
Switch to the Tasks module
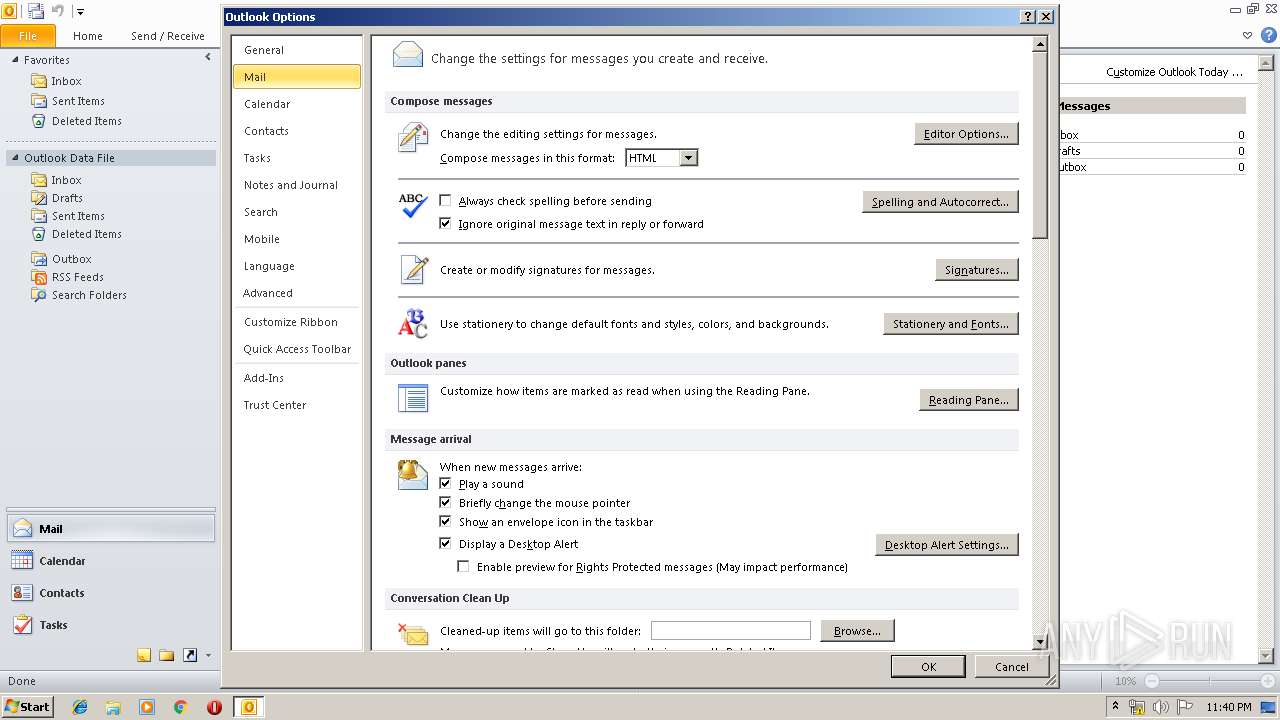click(110, 625)
